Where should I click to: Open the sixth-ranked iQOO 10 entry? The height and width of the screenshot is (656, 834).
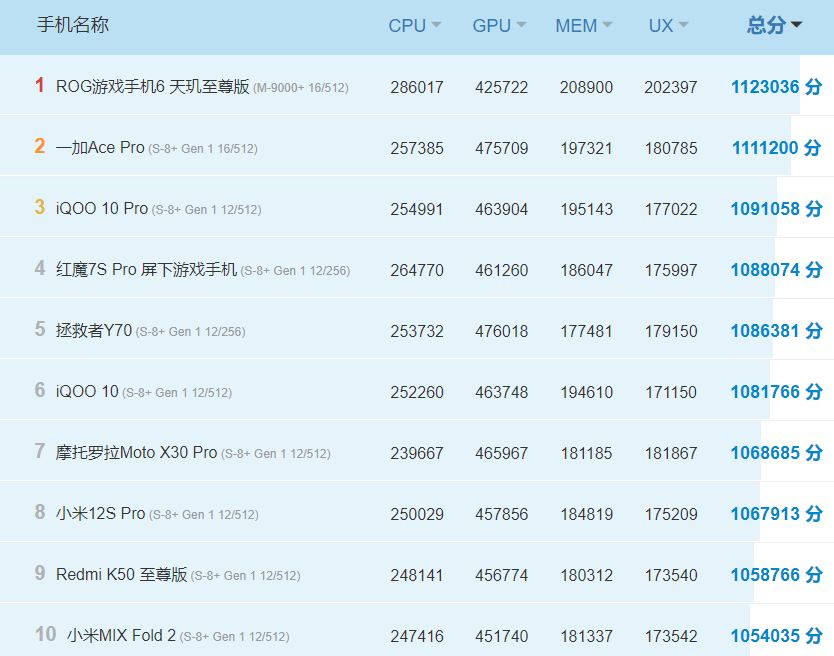click(87, 392)
